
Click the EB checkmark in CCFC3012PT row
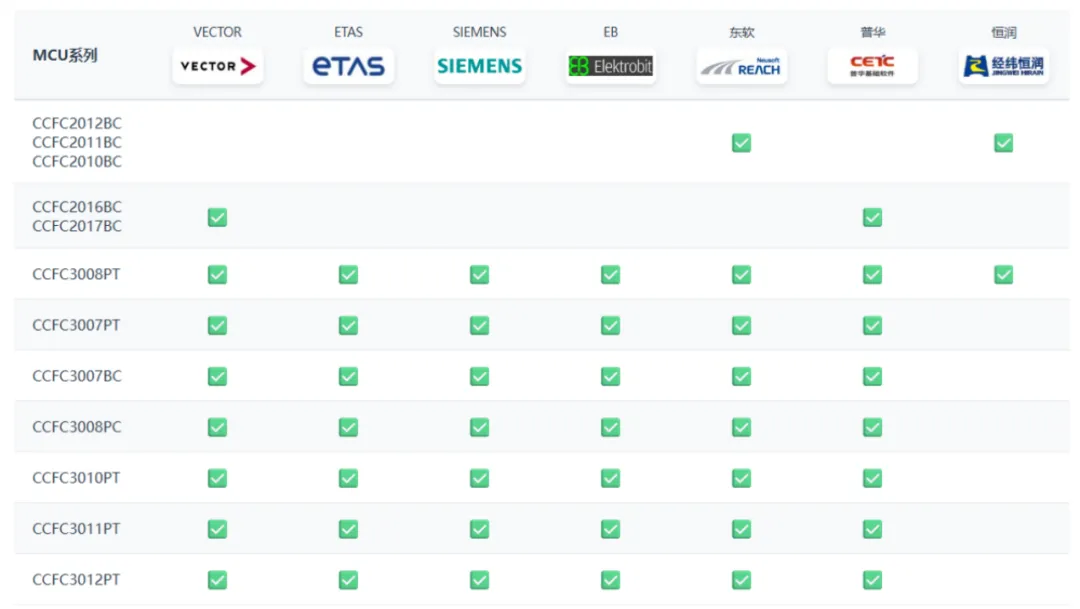click(610, 580)
